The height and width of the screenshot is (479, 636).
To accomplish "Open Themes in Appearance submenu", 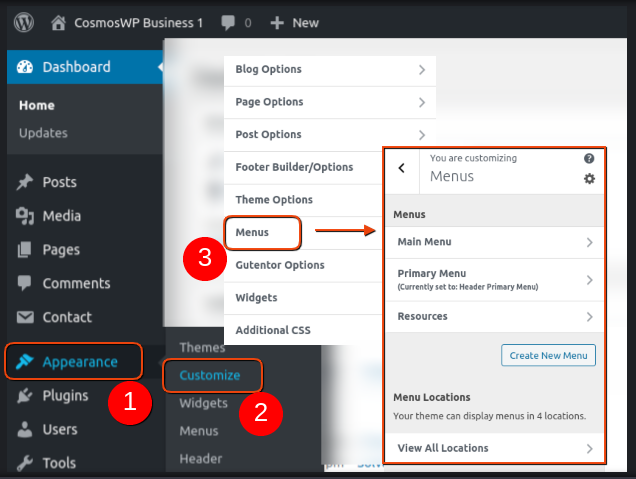I will pyautogui.click(x=202, y=348).
